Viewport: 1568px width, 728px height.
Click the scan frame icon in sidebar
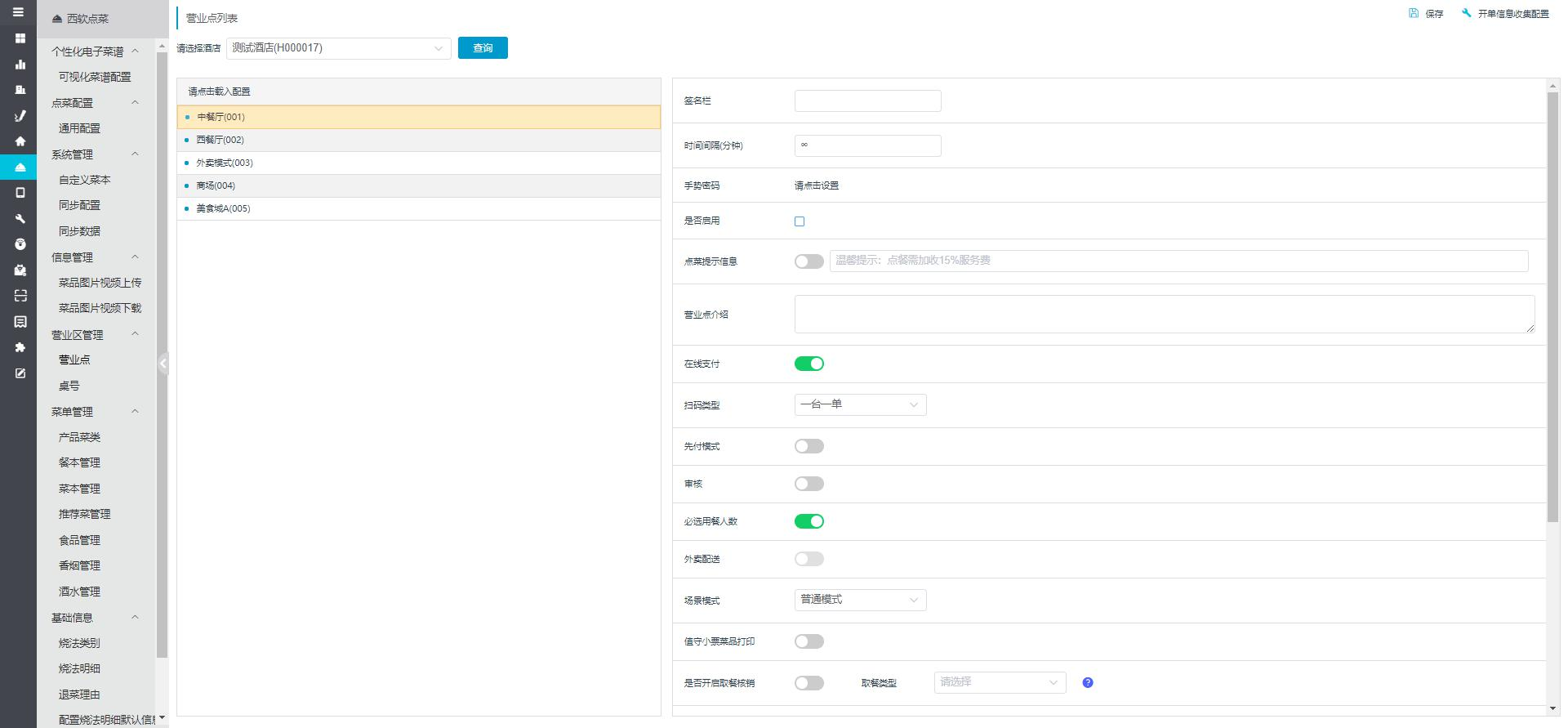(20, 296)
